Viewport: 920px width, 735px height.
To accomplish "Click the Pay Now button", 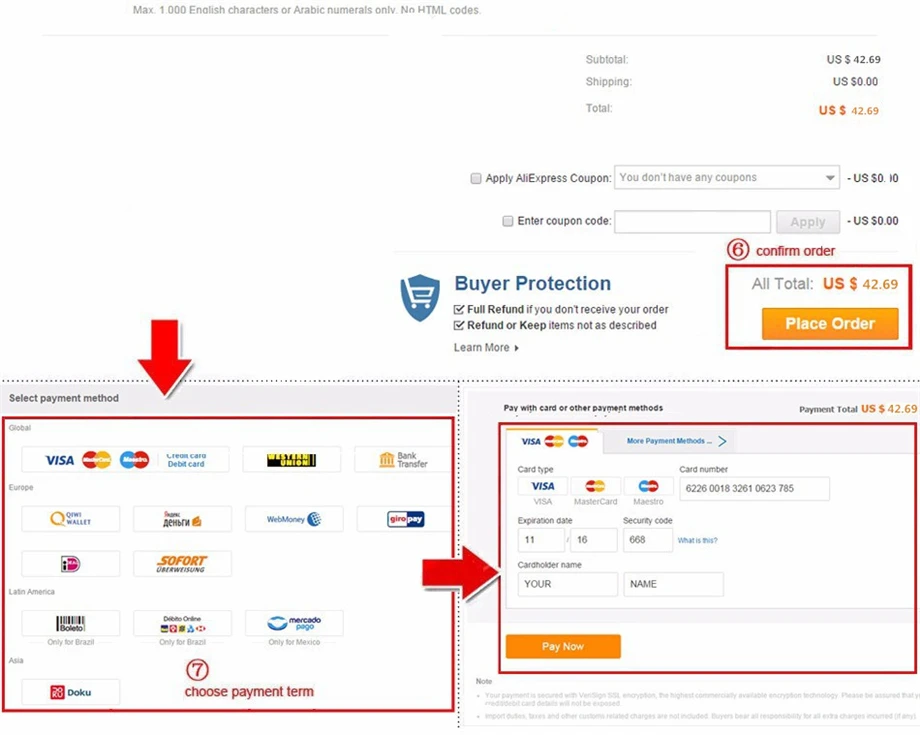I will pos(563,646).
